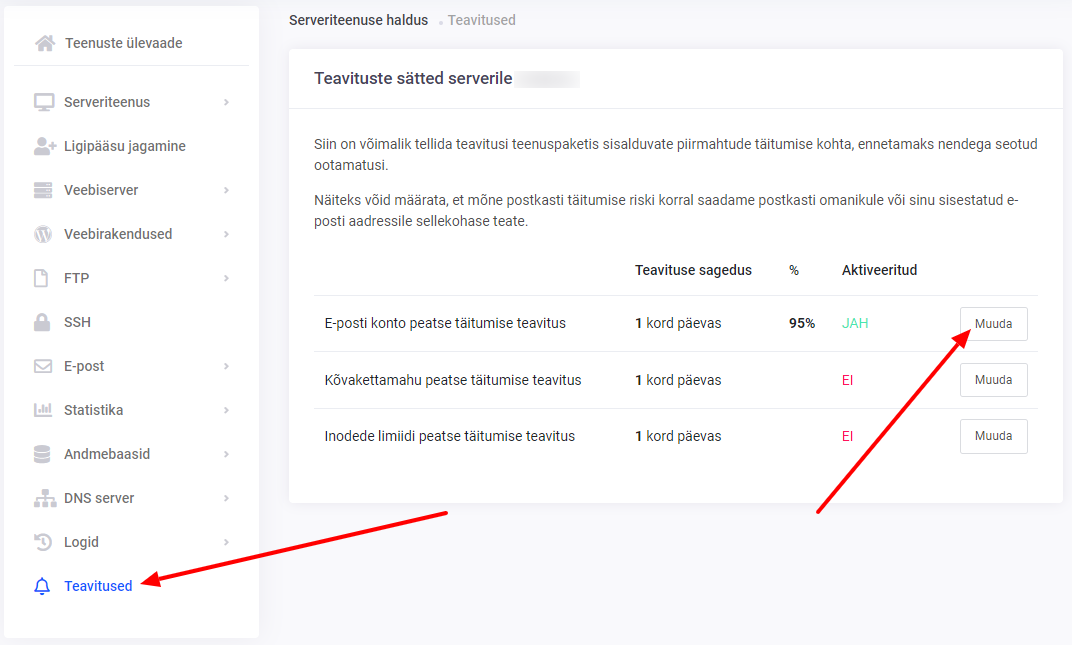Click Muuda for E-posti konto teavitus
This screenshot has width=1072, height=645.
point(993,324)
